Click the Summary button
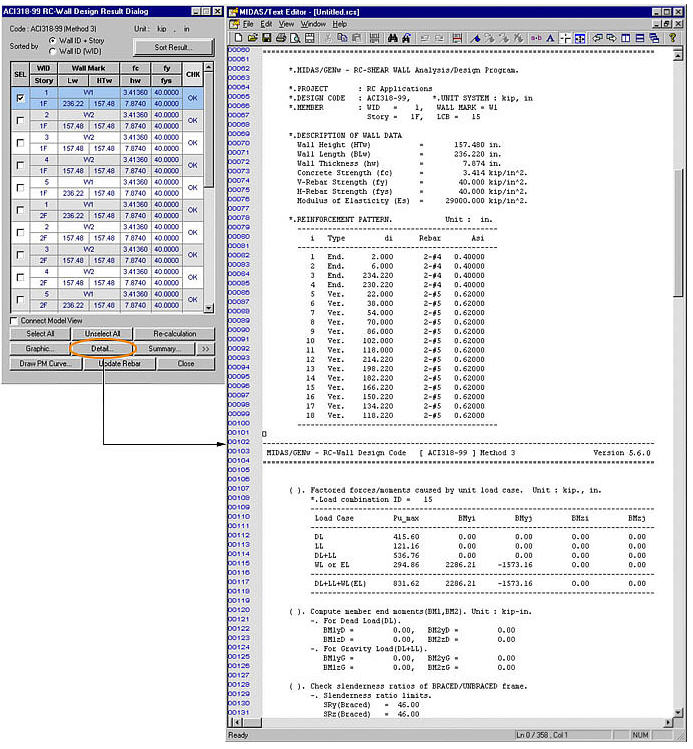This screenshot has height=749, width=693. (x=164, y=349)
